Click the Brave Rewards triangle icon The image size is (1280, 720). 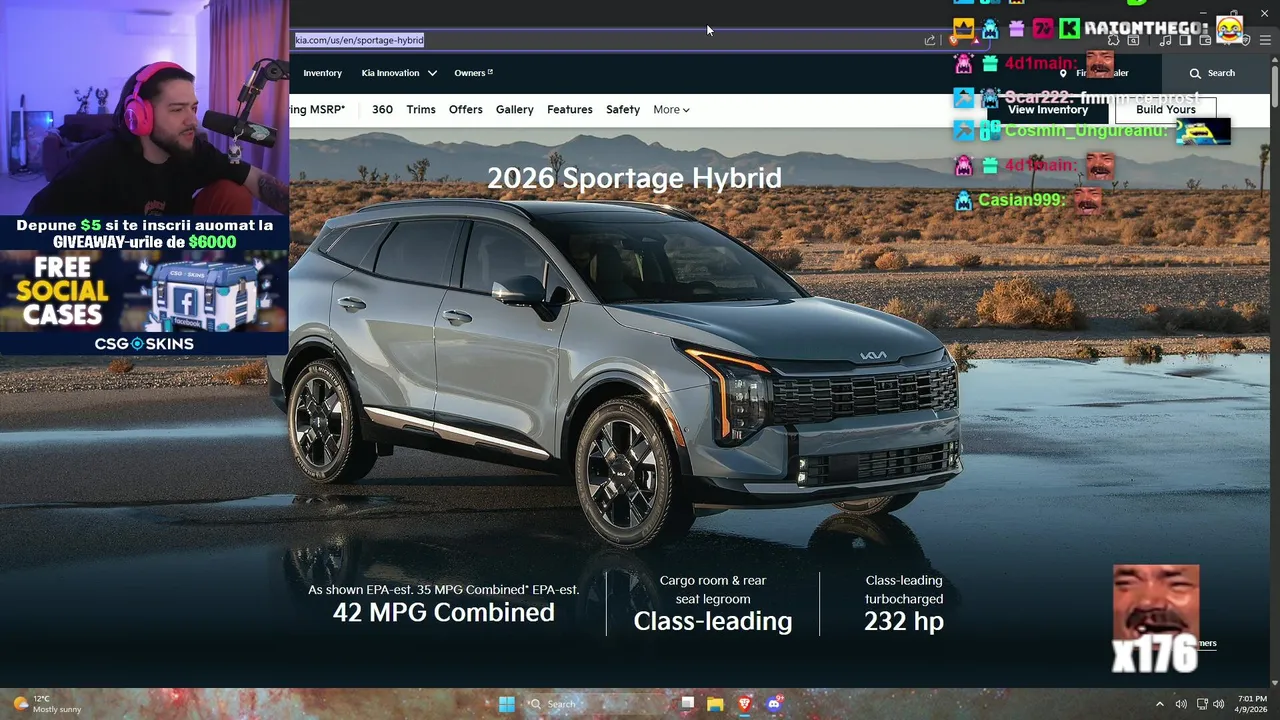click(975, 41)
